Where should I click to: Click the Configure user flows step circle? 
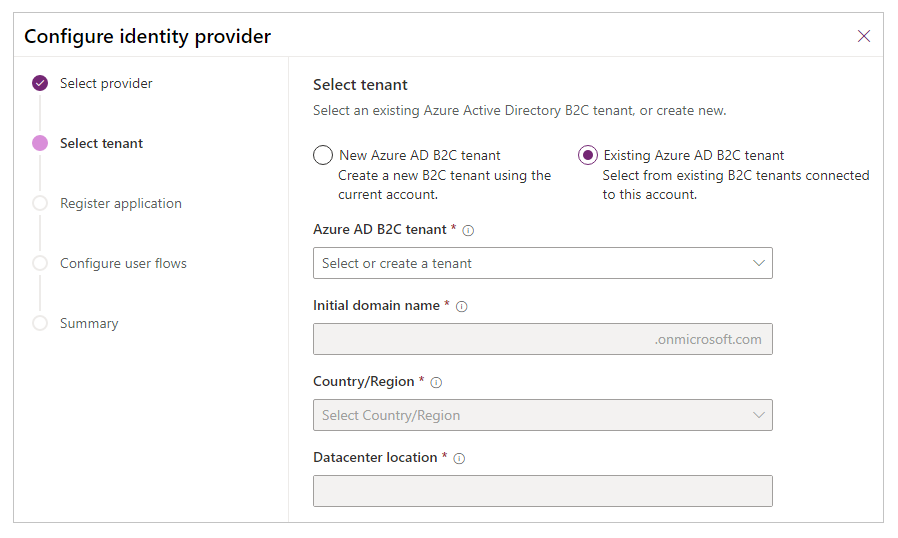[x=40, y=263]
